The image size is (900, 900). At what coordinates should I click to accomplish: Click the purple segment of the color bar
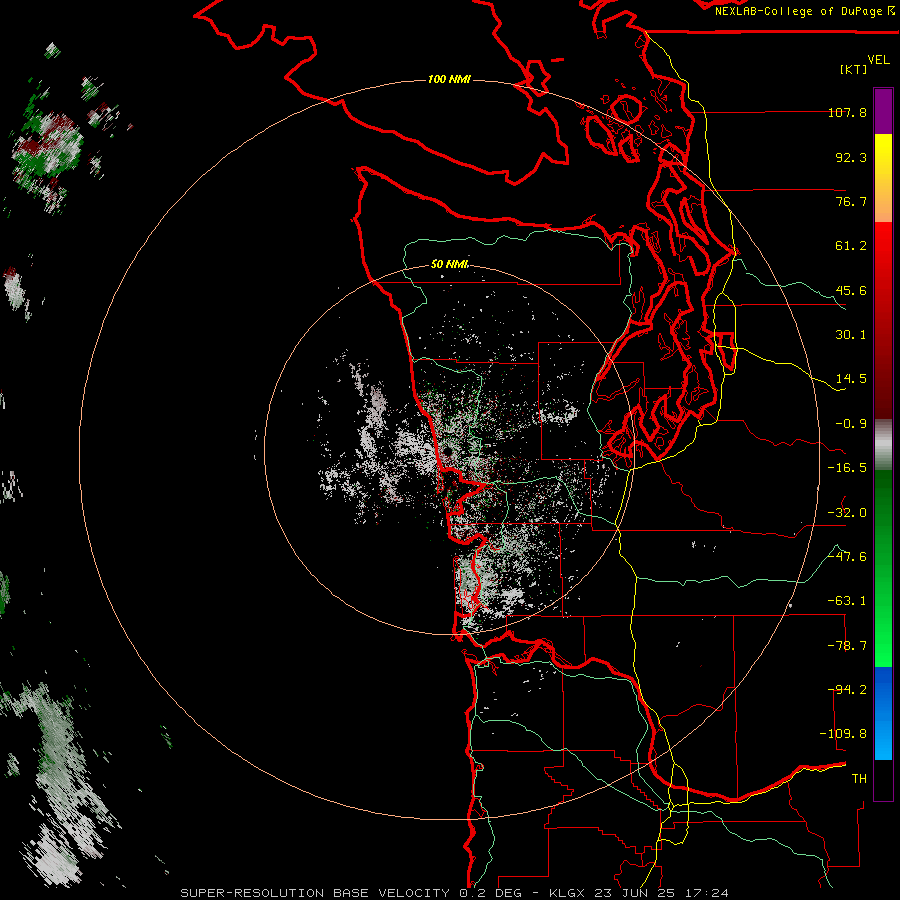coord(883,111)
